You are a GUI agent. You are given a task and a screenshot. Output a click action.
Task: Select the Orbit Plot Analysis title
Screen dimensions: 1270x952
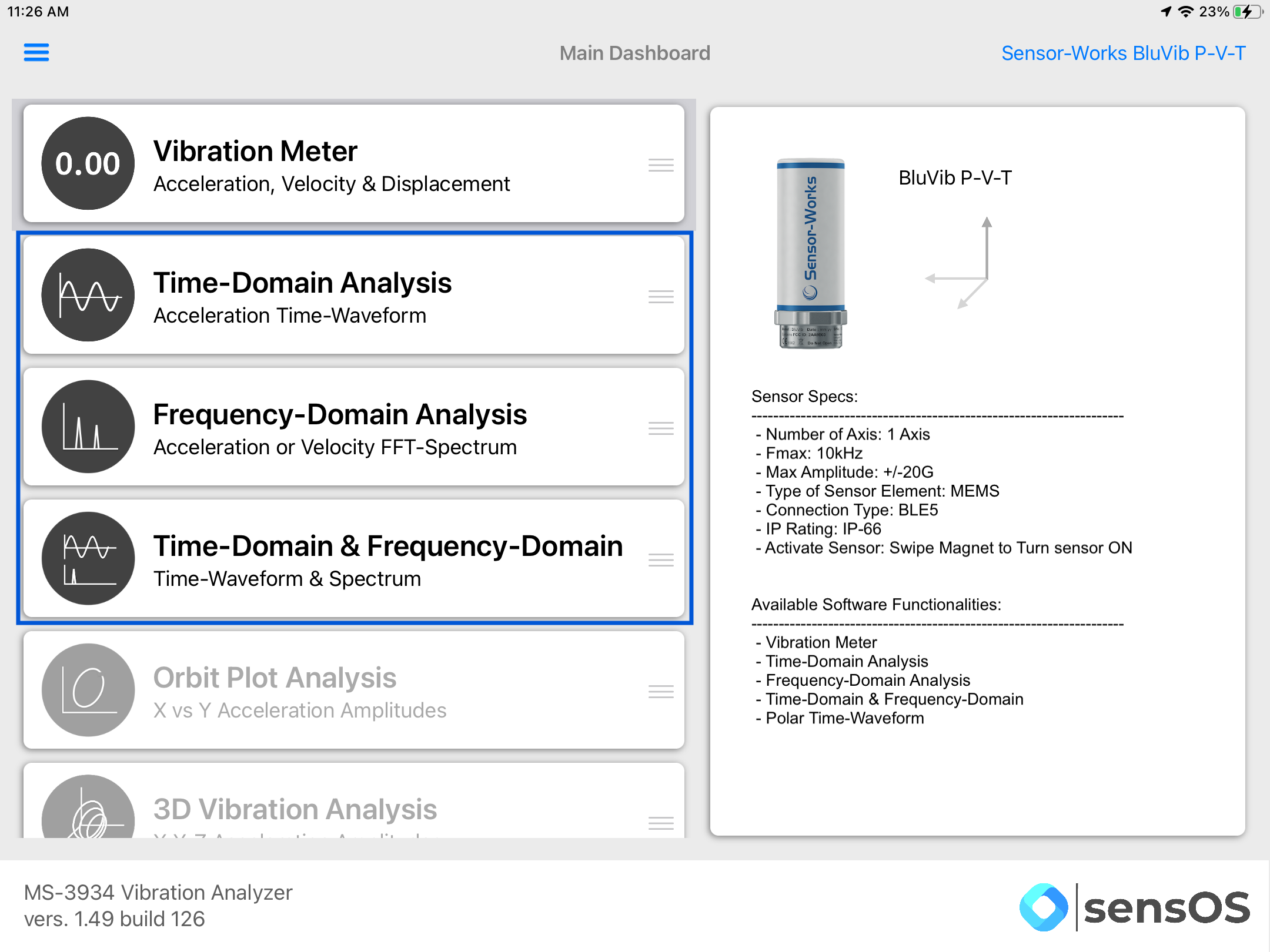click(275, 678)
